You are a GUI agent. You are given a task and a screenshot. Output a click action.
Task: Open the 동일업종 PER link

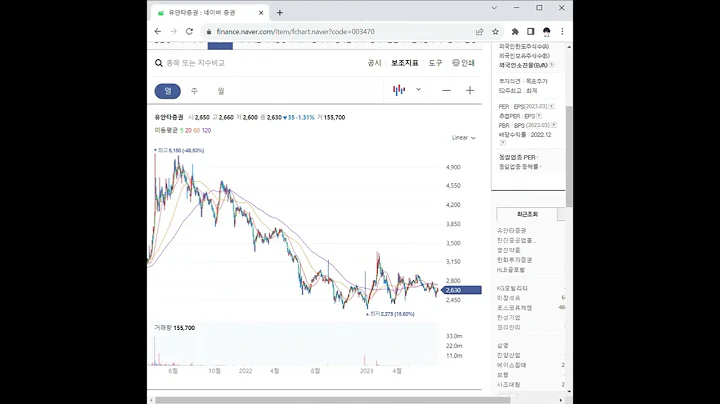tap(518, 157)
